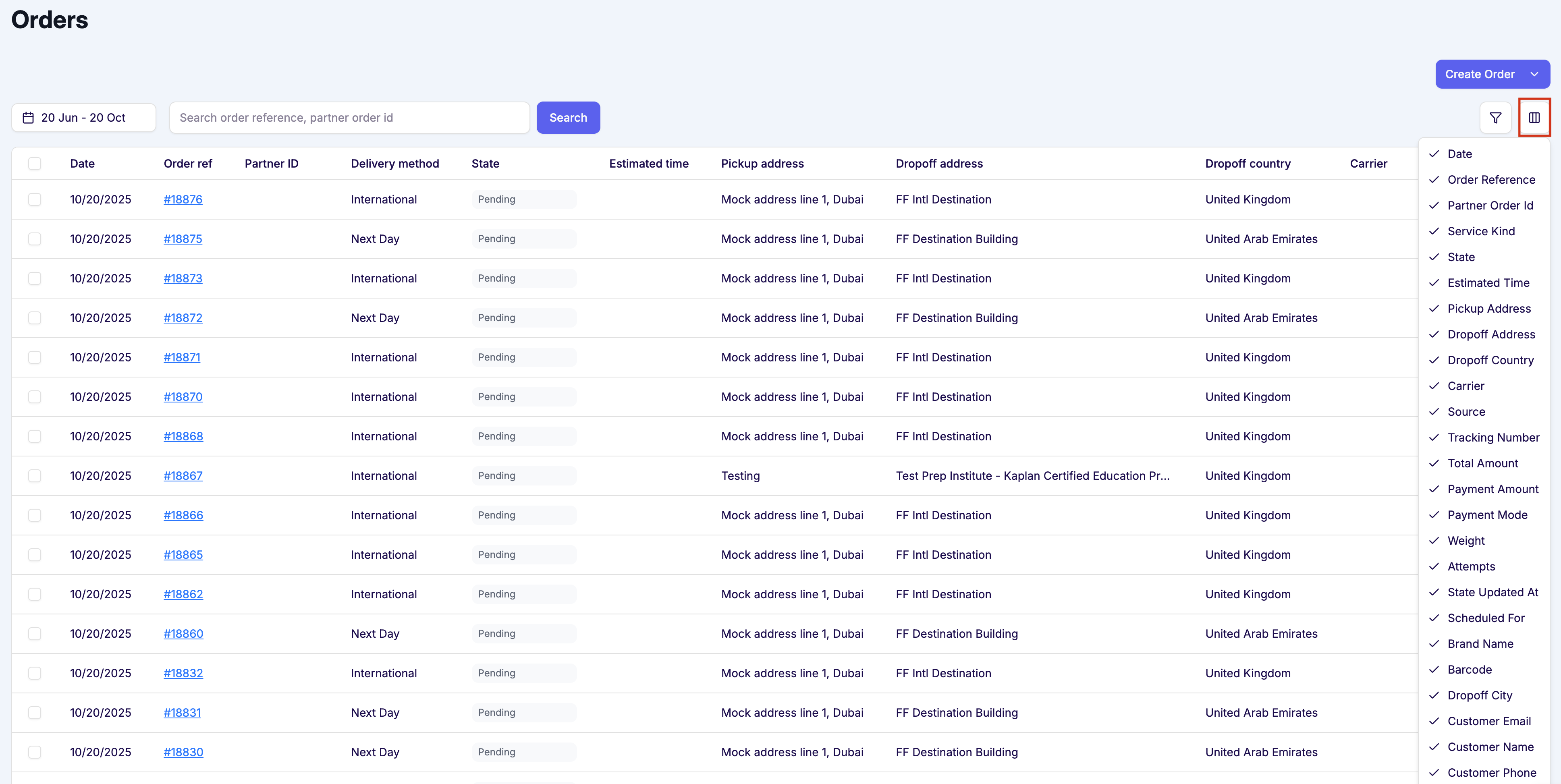Click the order reference search field
The width and height of the screenshot is (1561, 784).
pyautogui.click(x=349, y=117)
